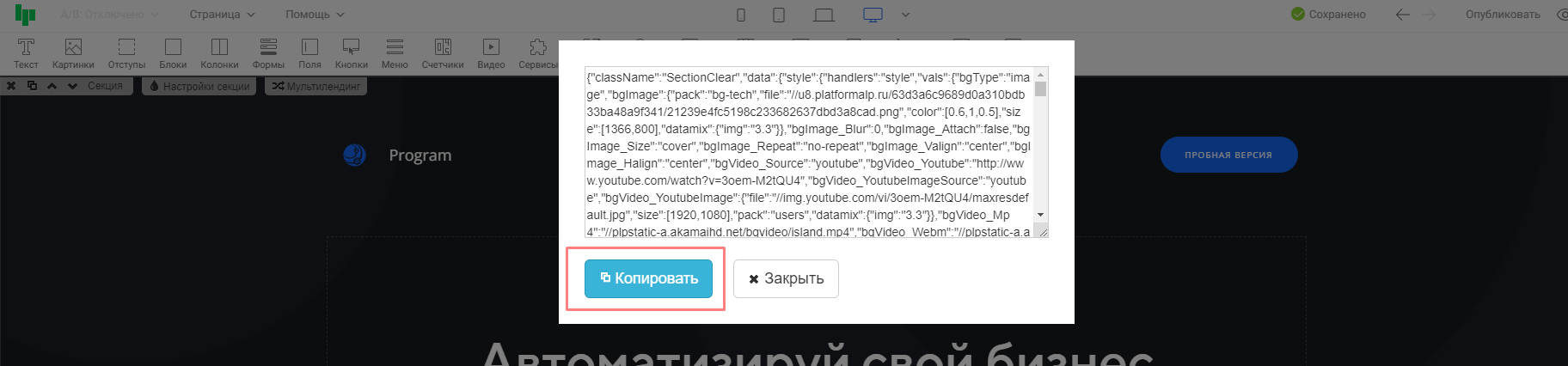Open the Видео (Video) tool
The width and height of the screenshot is (1568, 366).
(491, 52)
